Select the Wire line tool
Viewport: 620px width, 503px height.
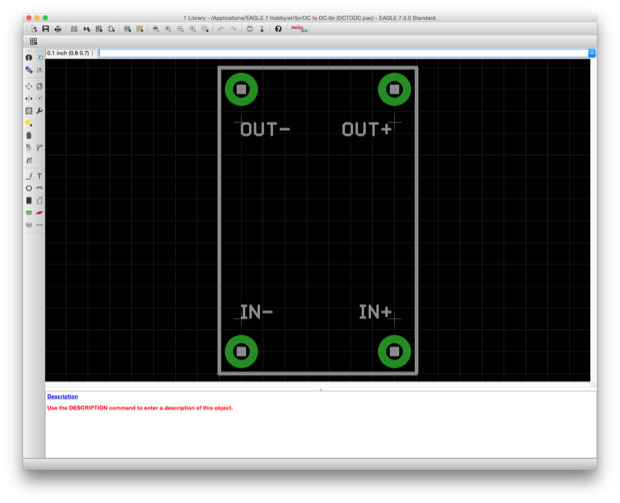click(29, 176)
